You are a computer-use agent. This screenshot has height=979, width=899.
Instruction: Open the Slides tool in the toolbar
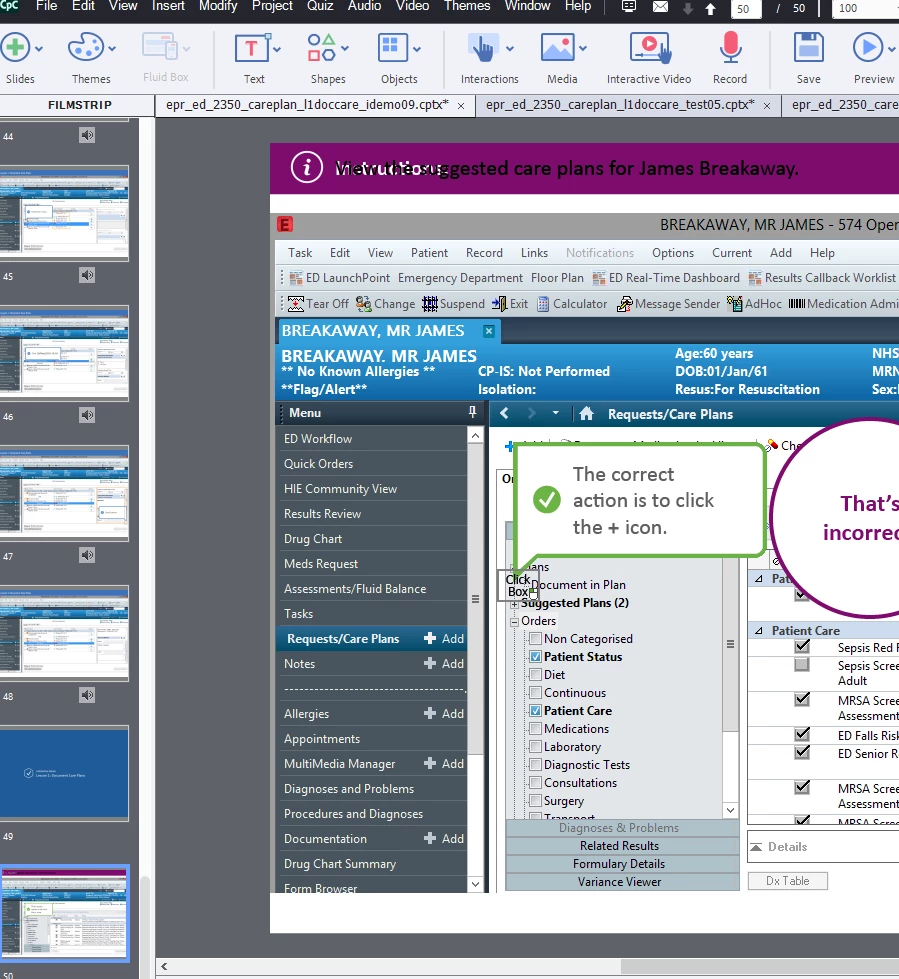(15, 47)
